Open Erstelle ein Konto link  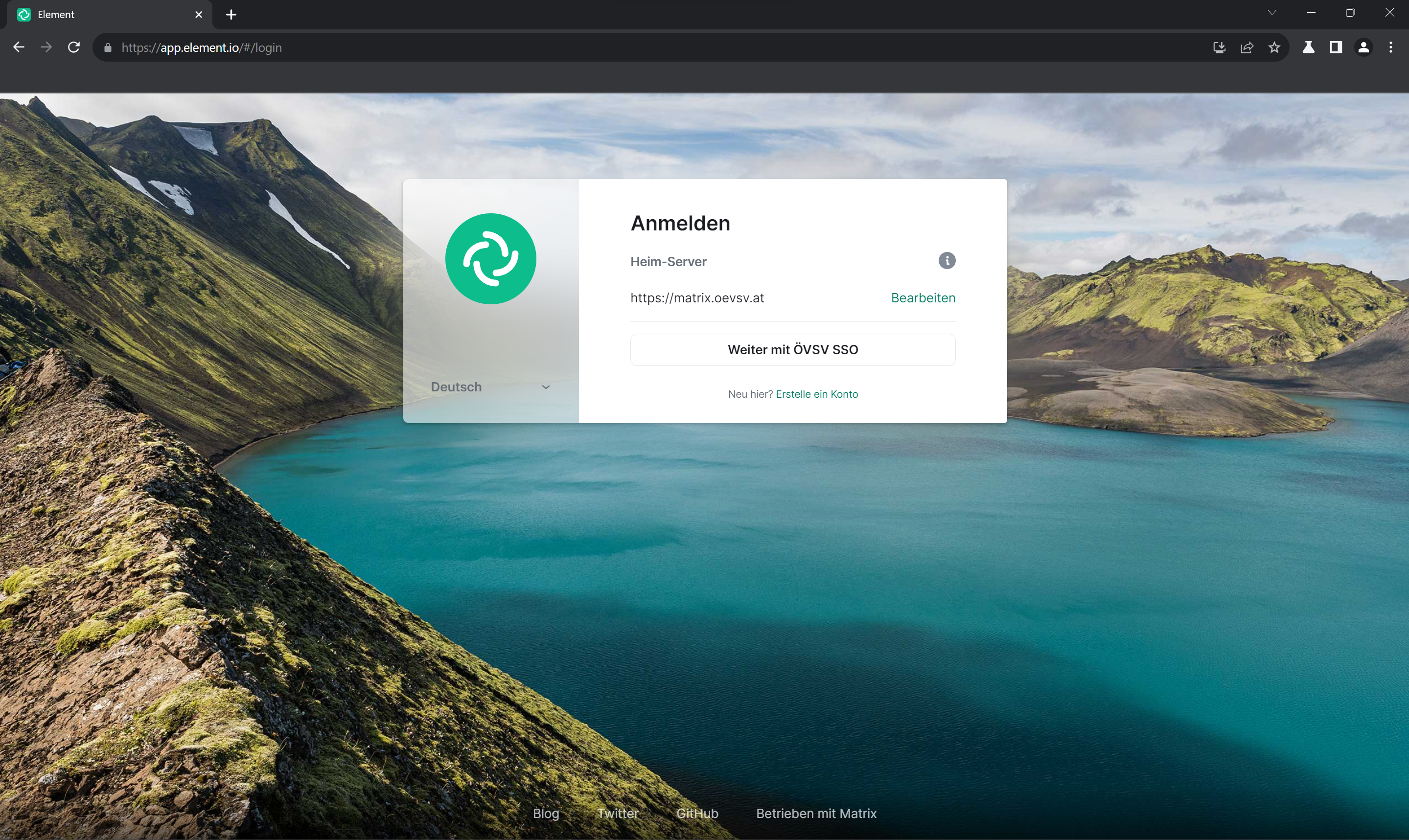tap(816, 394)
